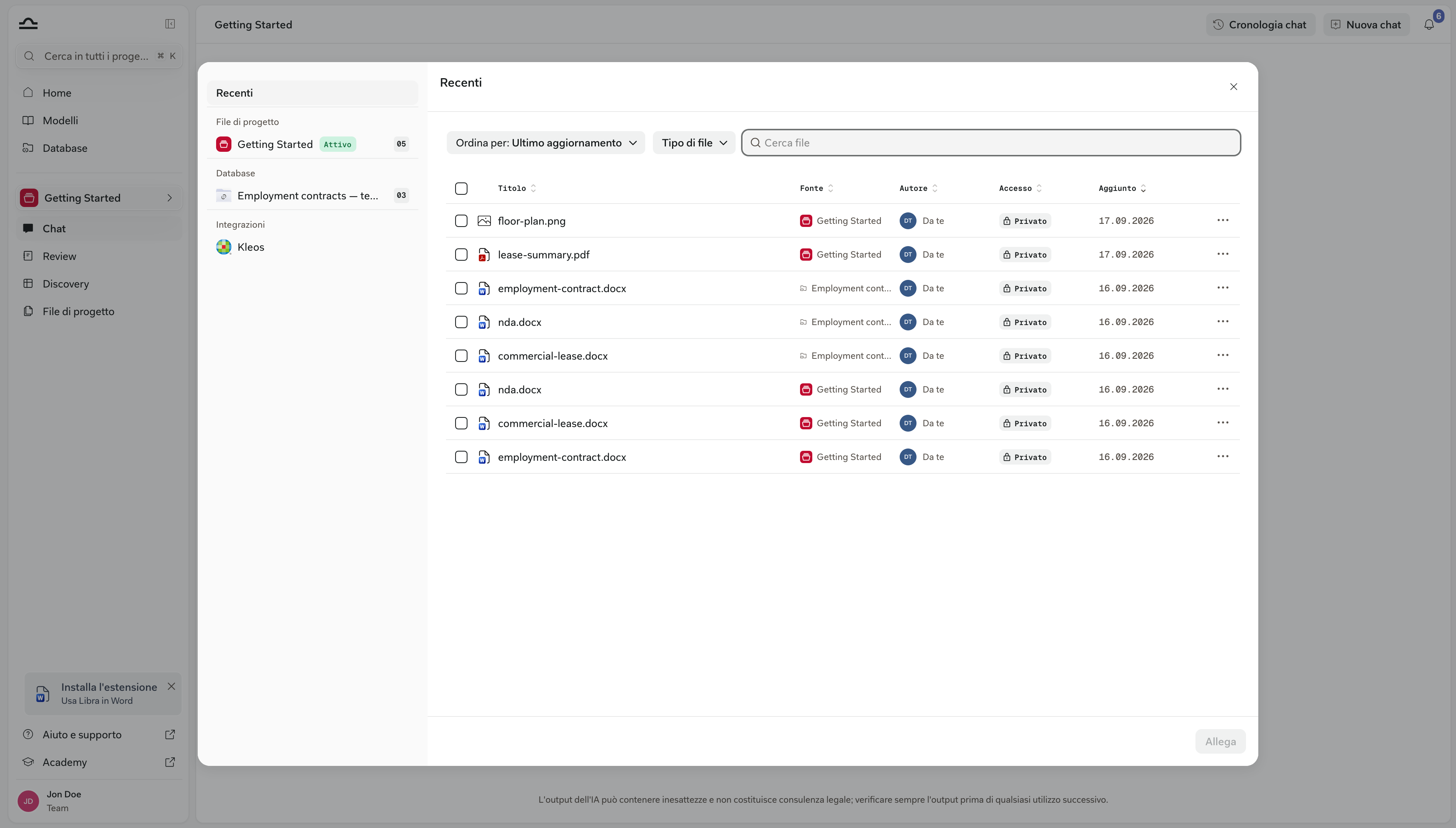
Task: Expand Getting Started project chevron in sidebar
Action: point(169,198)
